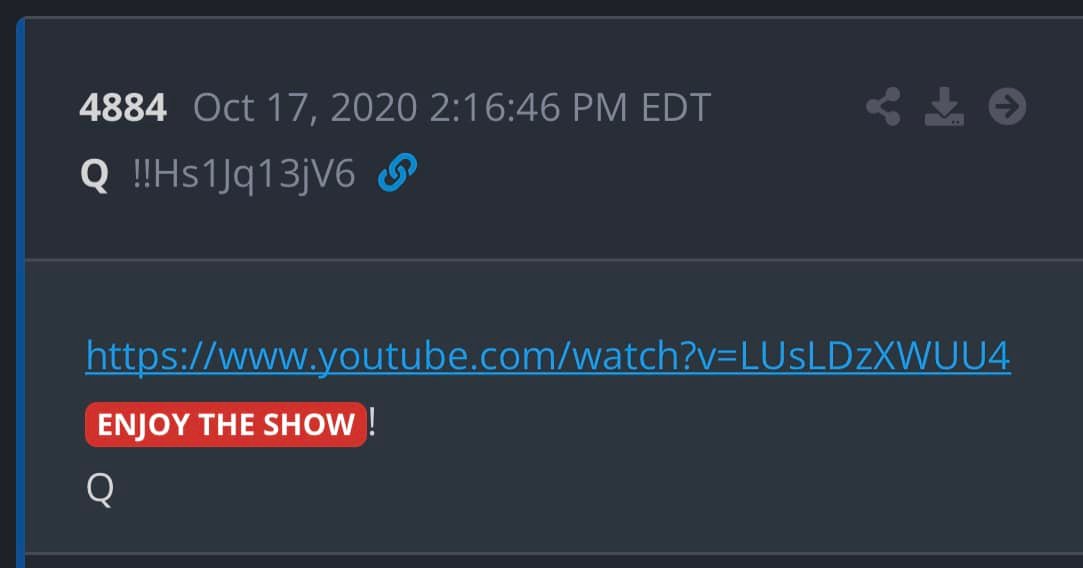The image size is (1083, 568).
Task: Click the 2:16:46 PM time text
Action: [x=528, y=108]
